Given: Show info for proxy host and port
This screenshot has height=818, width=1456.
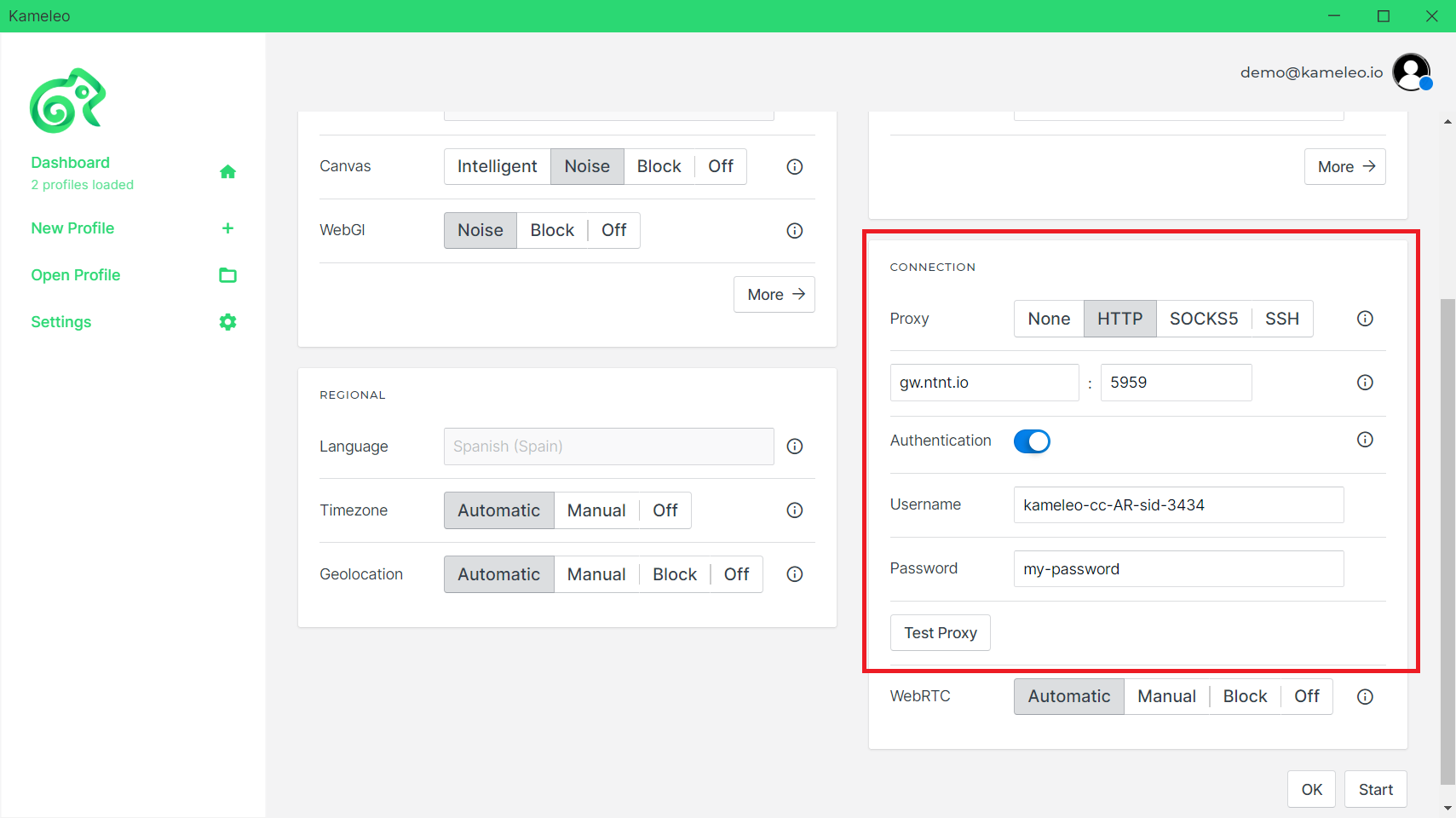Looking at the screenshot, I should (x=1365, y=383).
